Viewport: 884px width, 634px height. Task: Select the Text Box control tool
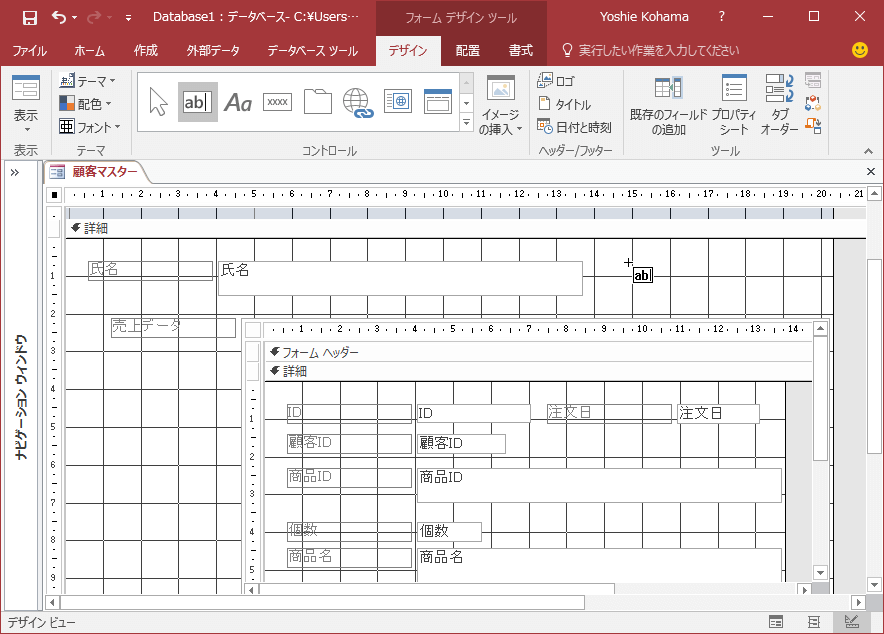coord(198,102)
